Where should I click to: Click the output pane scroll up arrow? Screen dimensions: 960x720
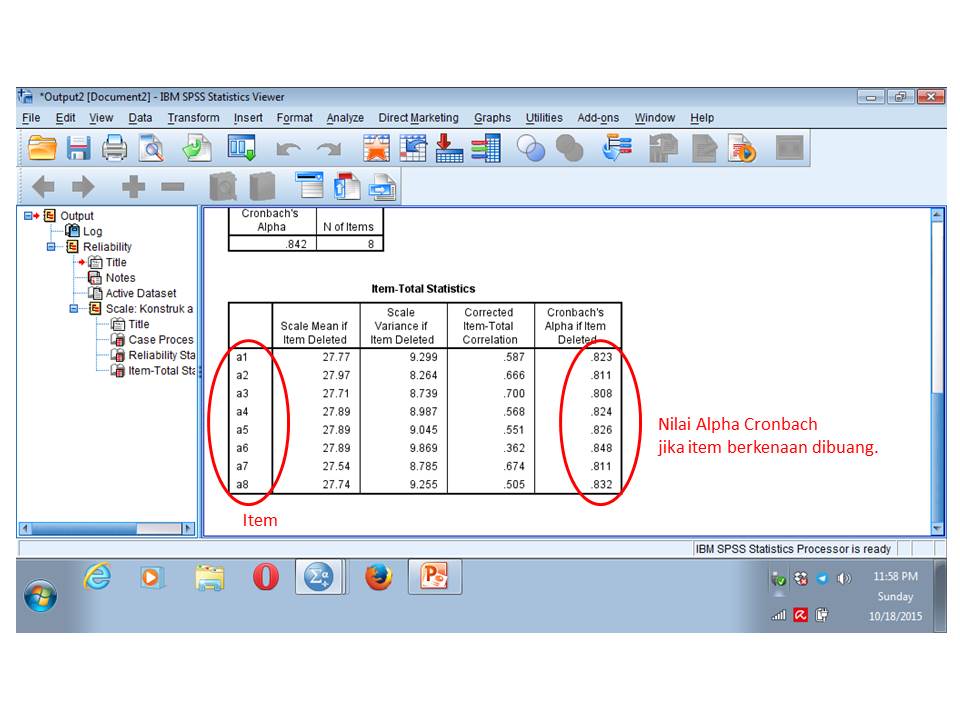coord(937,215)
